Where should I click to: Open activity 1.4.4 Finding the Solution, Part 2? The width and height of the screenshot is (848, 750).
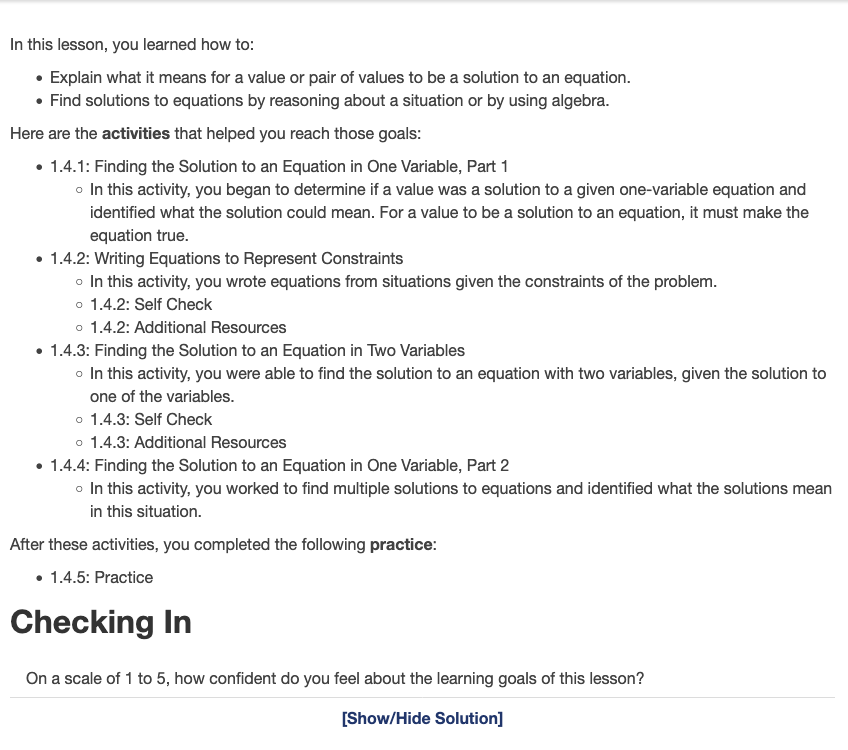(x=279, y=465)
